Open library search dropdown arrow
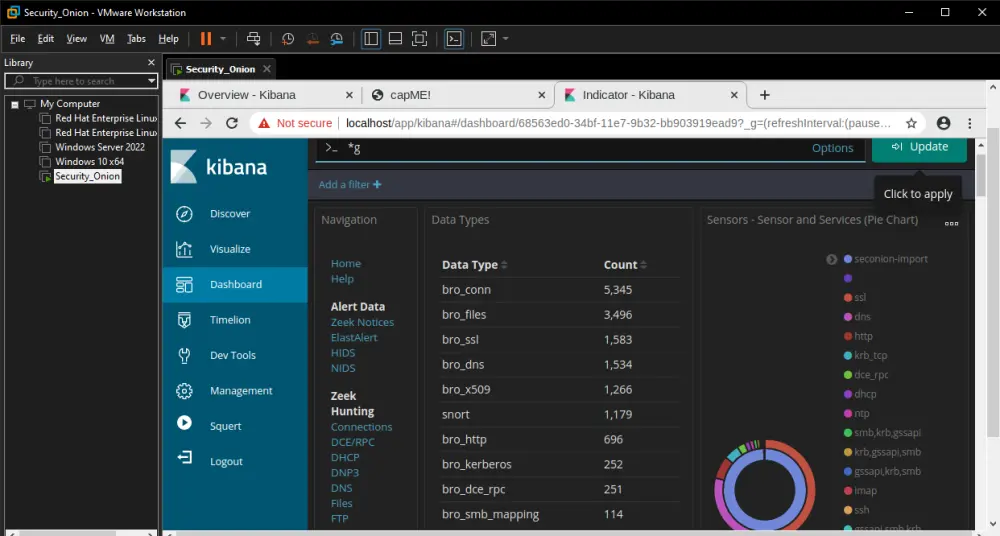The height and width of the screenshot is (536, 1000). [x=151, y=81]
